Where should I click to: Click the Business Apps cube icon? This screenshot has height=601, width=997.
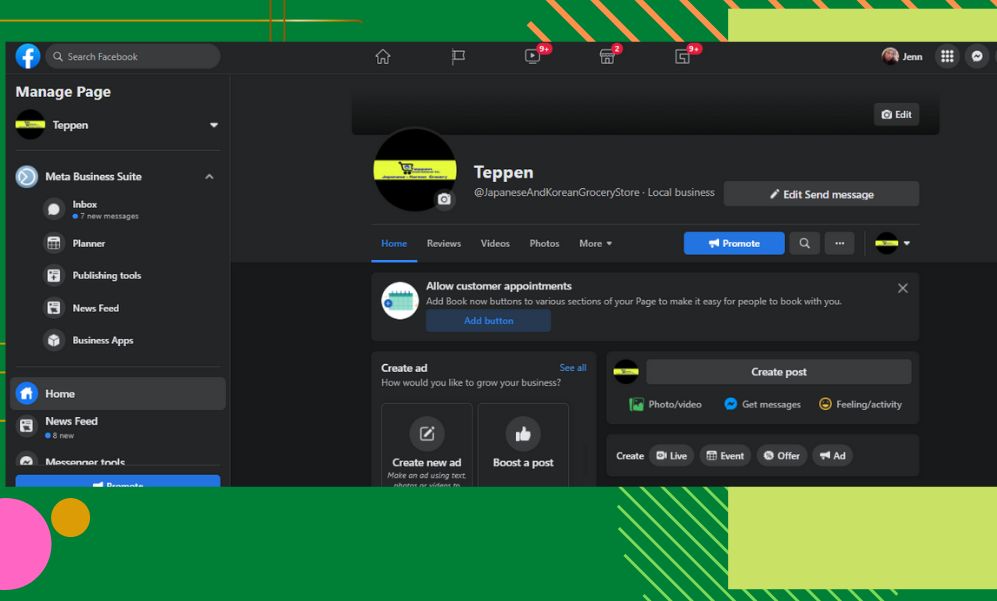click(54, 340)
